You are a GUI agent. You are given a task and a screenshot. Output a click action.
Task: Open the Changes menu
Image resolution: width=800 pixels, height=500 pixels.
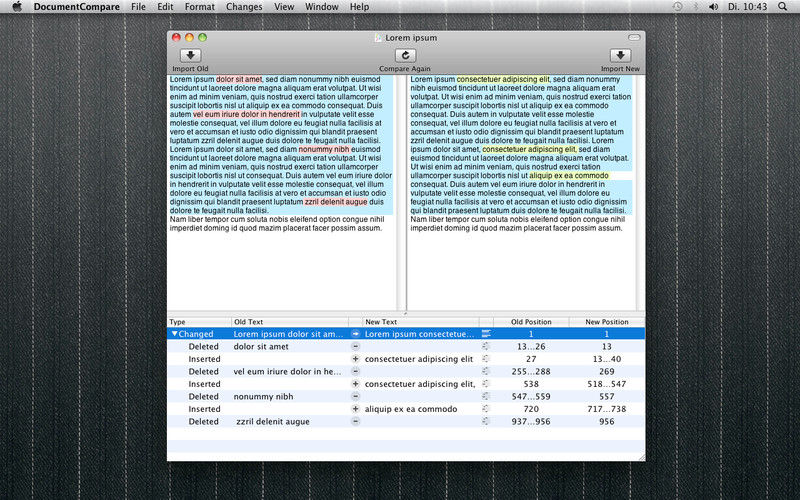[x=244, y=7]
